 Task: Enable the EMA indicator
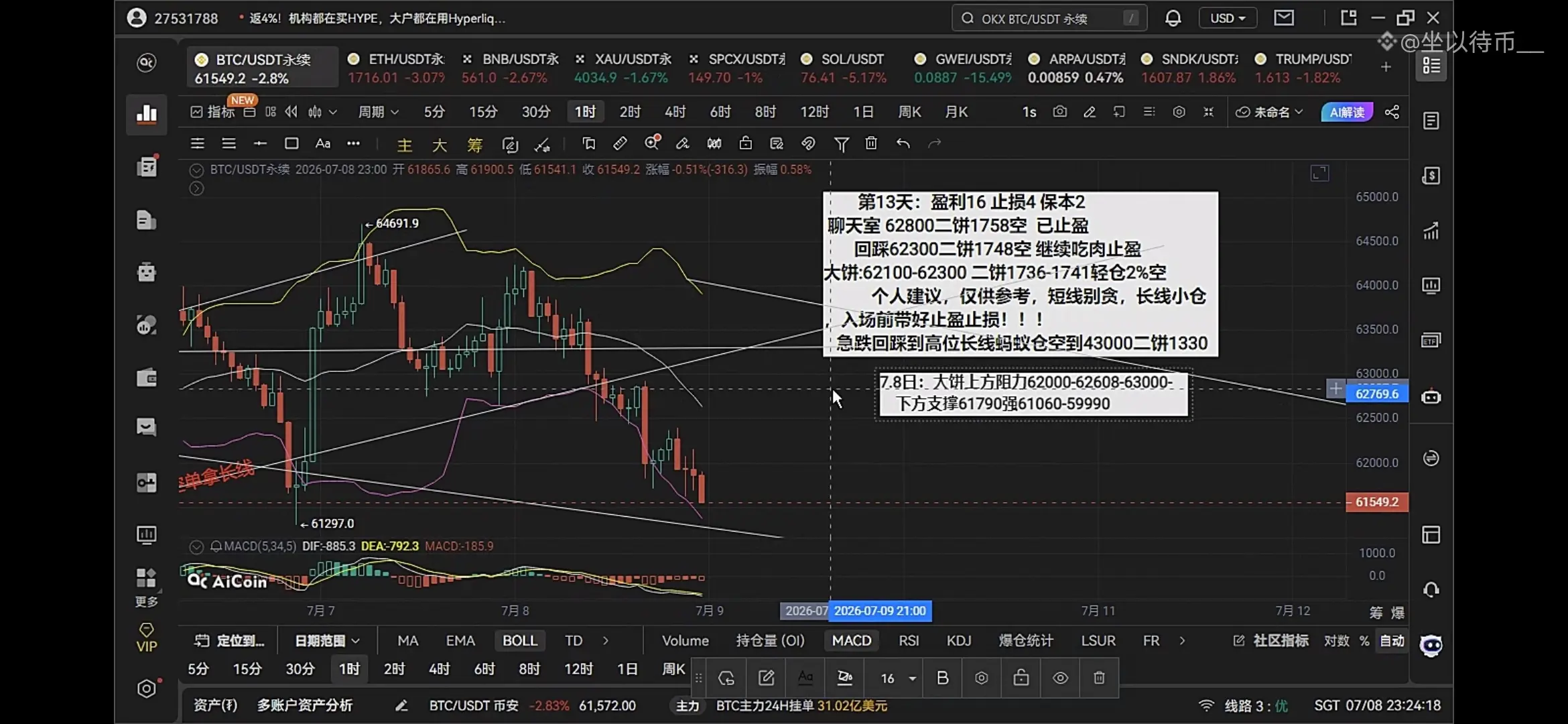[x=460, y=641]
